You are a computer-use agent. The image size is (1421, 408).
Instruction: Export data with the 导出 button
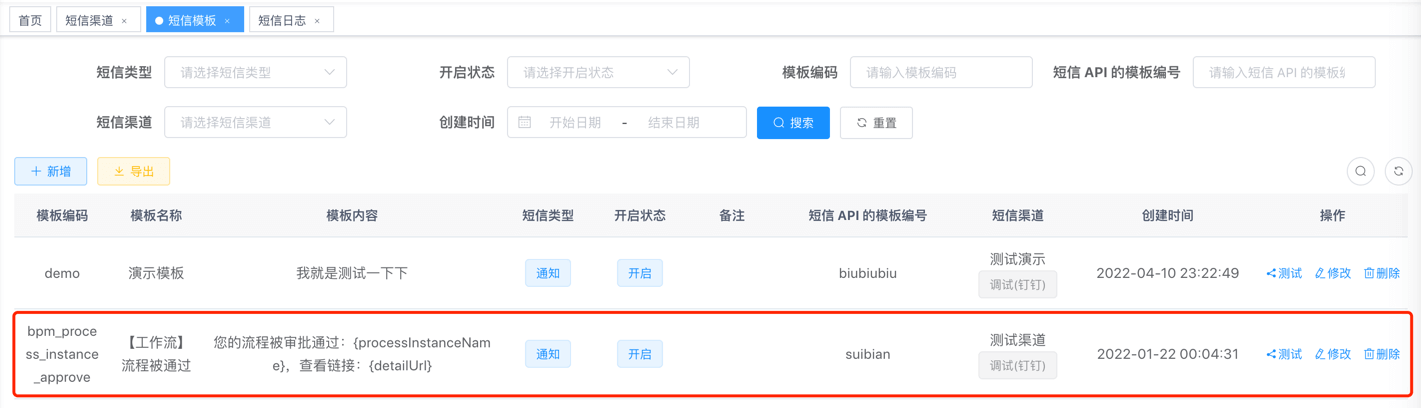point(134,172)
